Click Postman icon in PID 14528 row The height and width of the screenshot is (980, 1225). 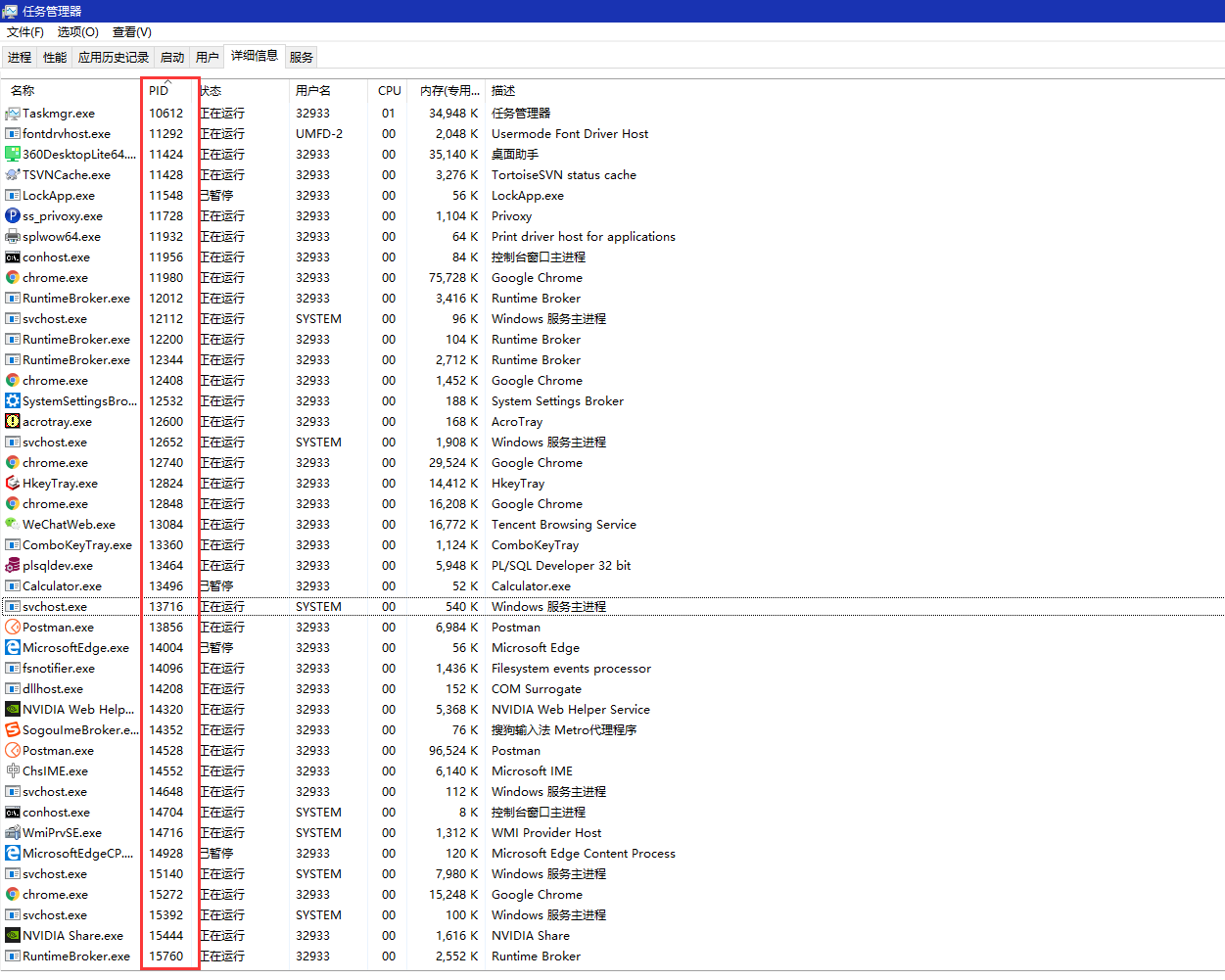pos(13,751)
